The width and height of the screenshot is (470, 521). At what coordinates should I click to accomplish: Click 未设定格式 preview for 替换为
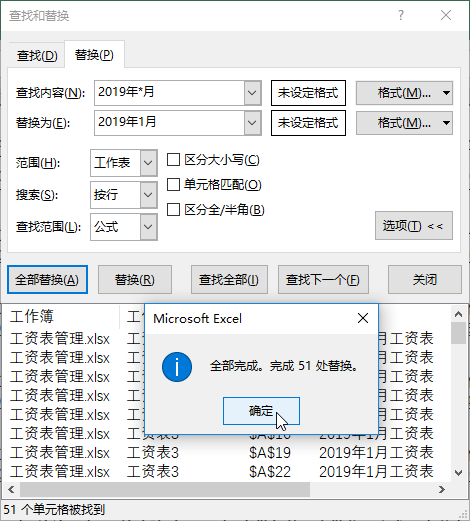308,123
